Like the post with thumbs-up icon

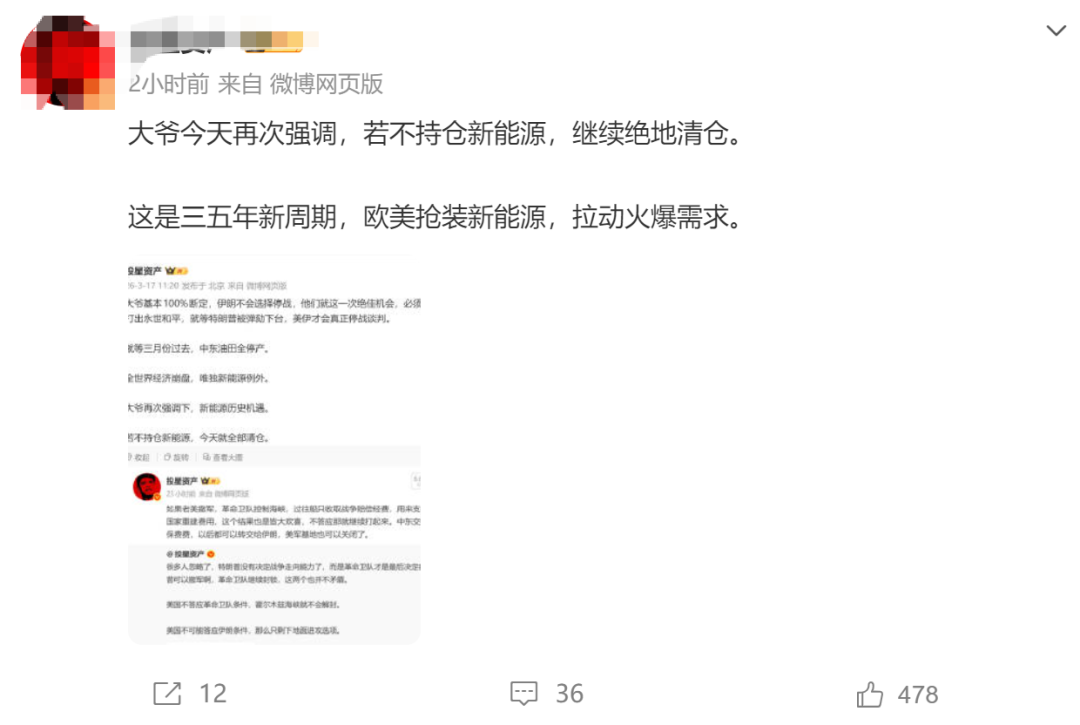pos(870,694)
